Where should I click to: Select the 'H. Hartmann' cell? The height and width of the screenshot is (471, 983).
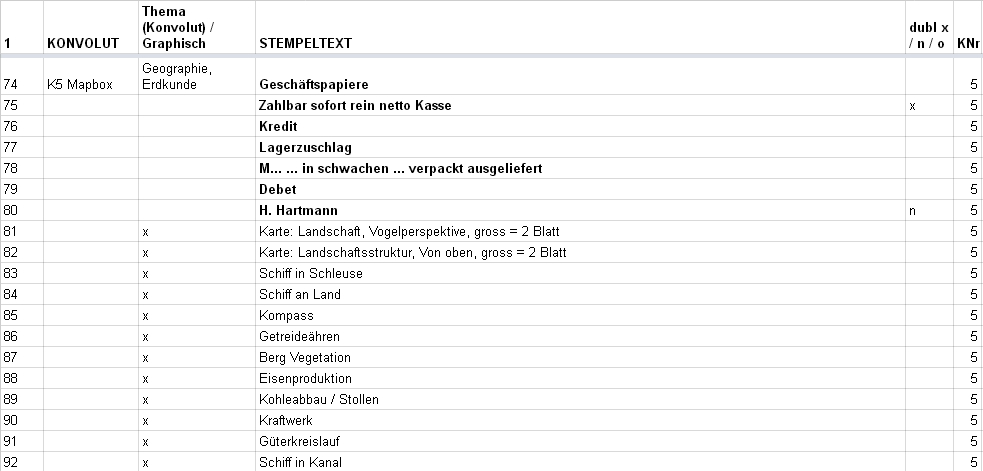click(580, 210)
